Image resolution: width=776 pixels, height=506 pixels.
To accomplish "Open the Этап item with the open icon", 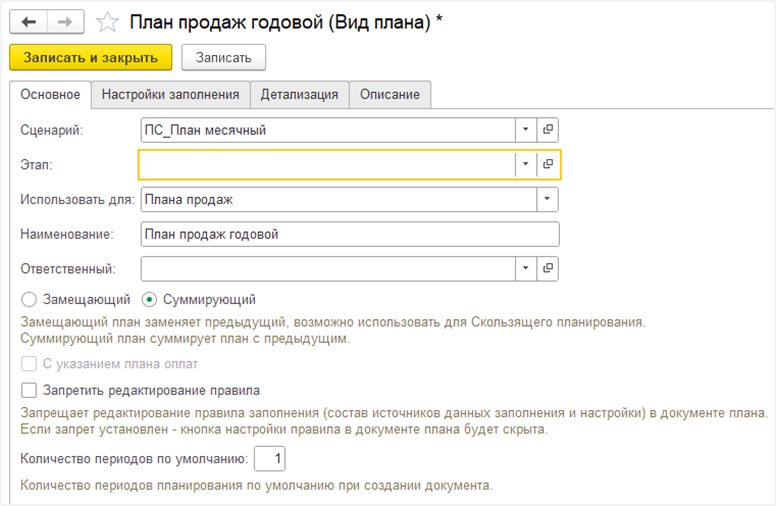I will 547,164.
